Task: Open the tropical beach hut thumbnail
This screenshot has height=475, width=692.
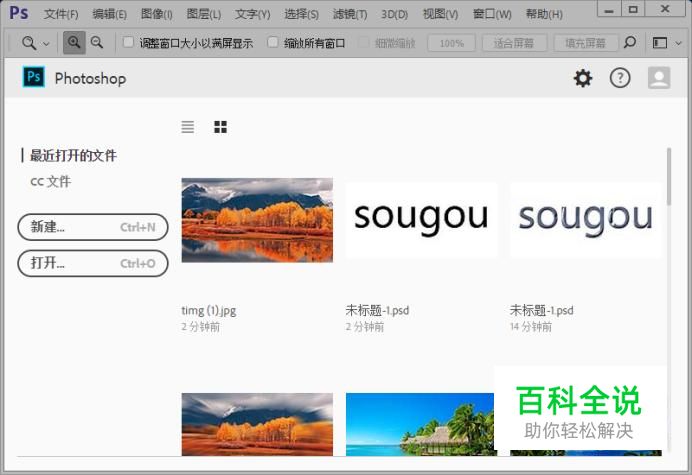Action: point(420,424)
